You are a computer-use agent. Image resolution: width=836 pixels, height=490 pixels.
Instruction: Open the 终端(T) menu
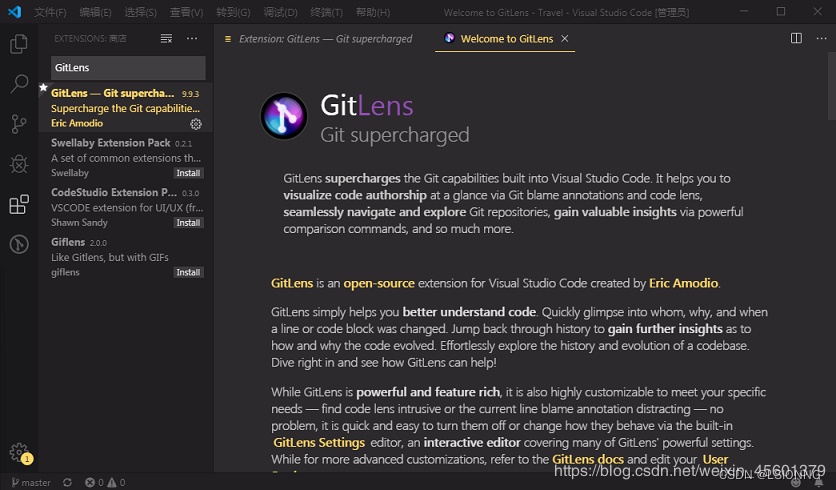(x=326, y=12)
